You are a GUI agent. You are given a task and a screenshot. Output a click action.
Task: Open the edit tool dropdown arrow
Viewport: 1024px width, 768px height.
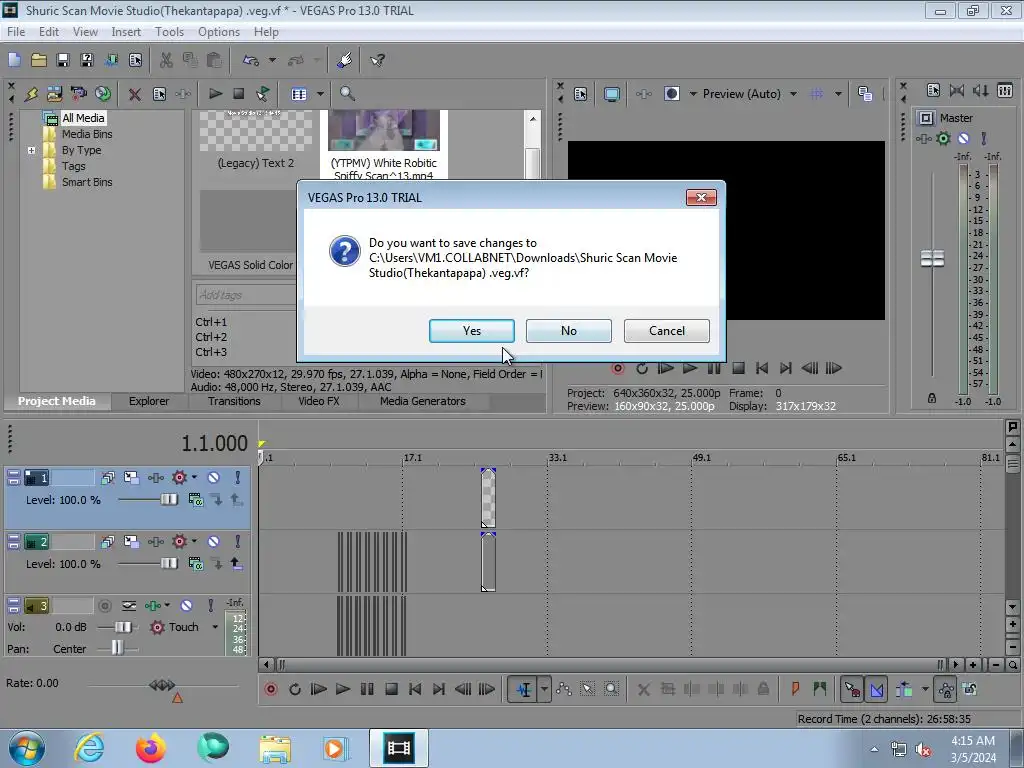(x=544, y=689)
